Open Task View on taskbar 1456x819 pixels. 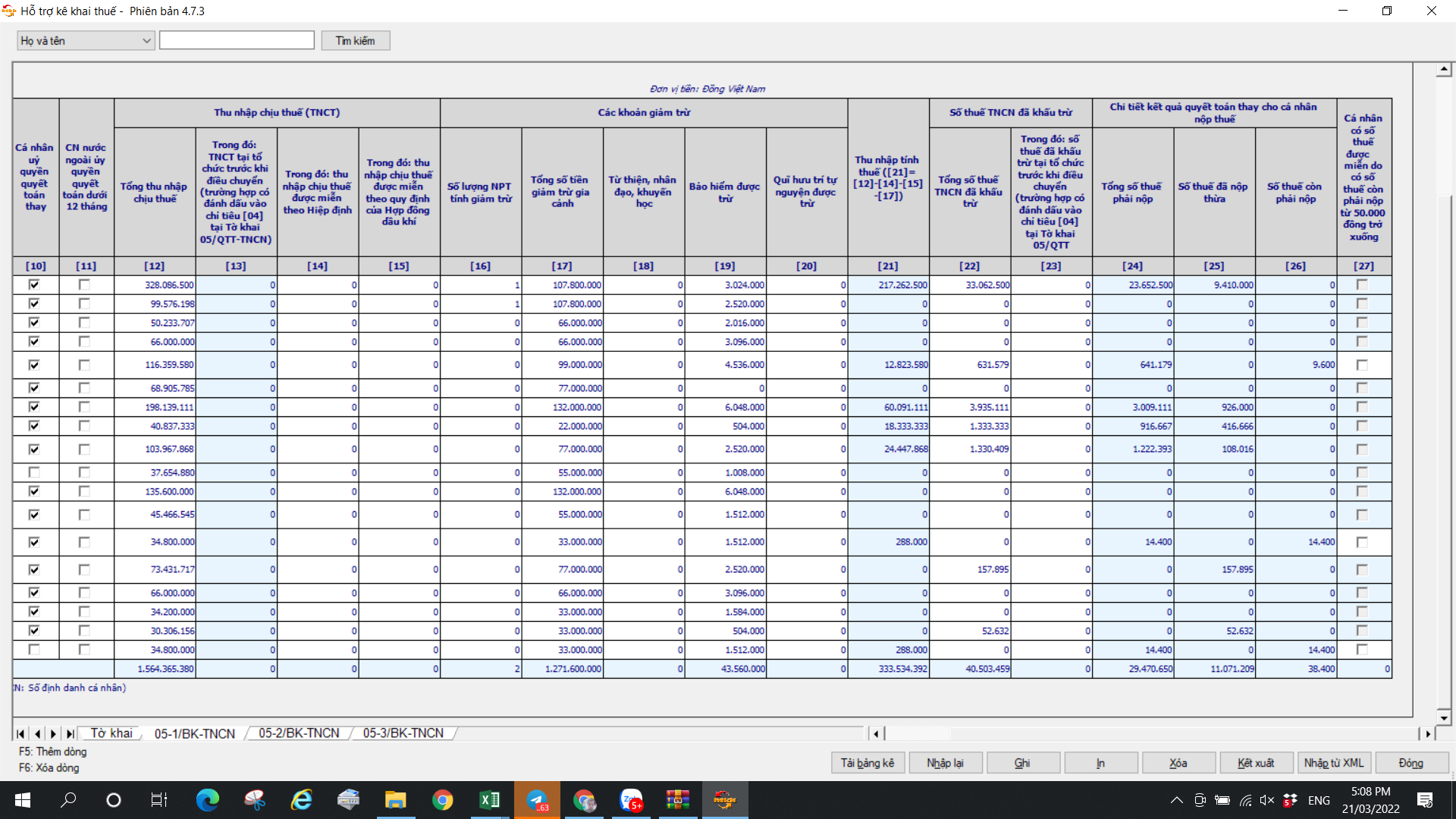(x=158, y=800)
